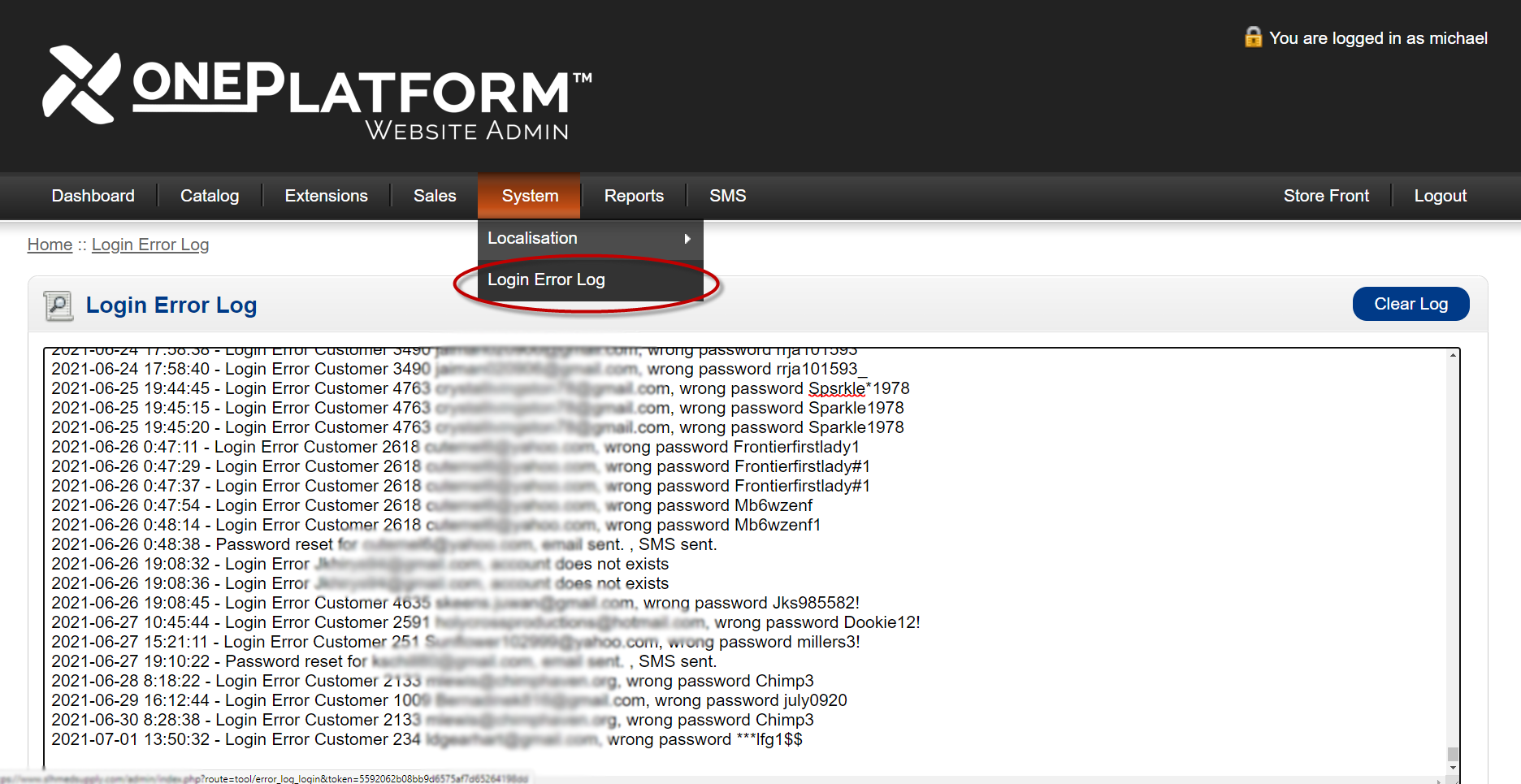The width and height of the screenshot is (1521, 784).
Task: Go to Store Front link
Action: [1326, 196]
